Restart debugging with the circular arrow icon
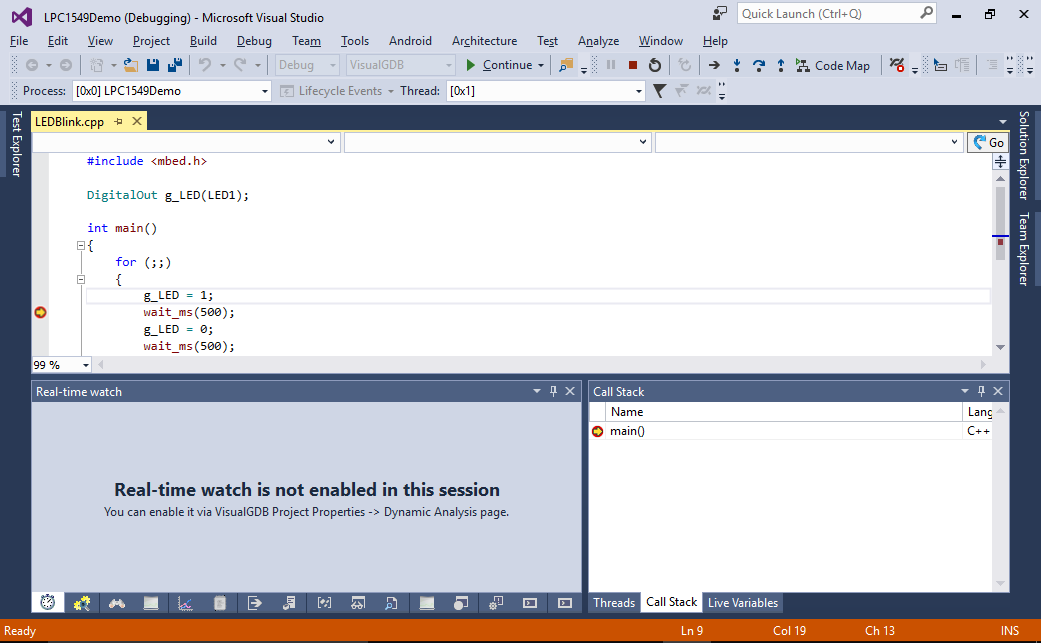Screen dimensions: 1041x643 click(x=655, y=65)
